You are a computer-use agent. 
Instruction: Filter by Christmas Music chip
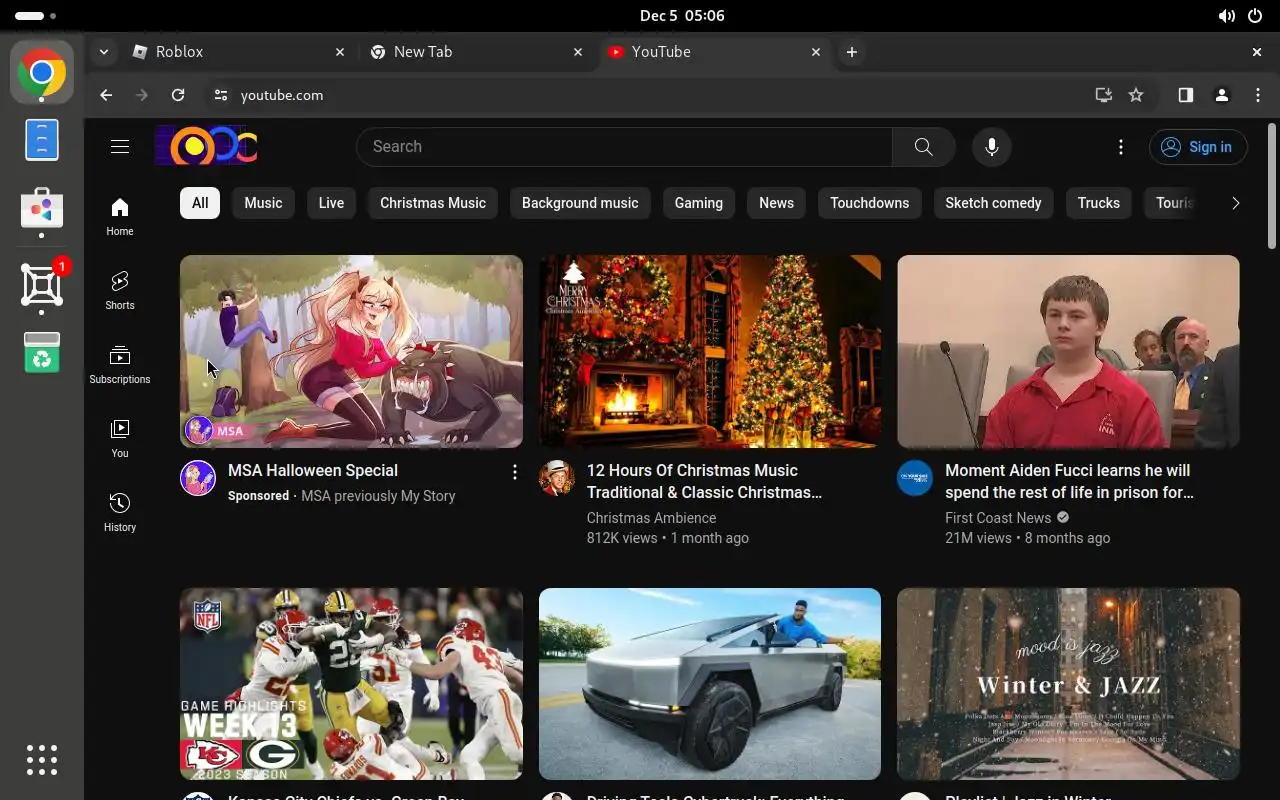pyautogui.click(x=433, y=203)
